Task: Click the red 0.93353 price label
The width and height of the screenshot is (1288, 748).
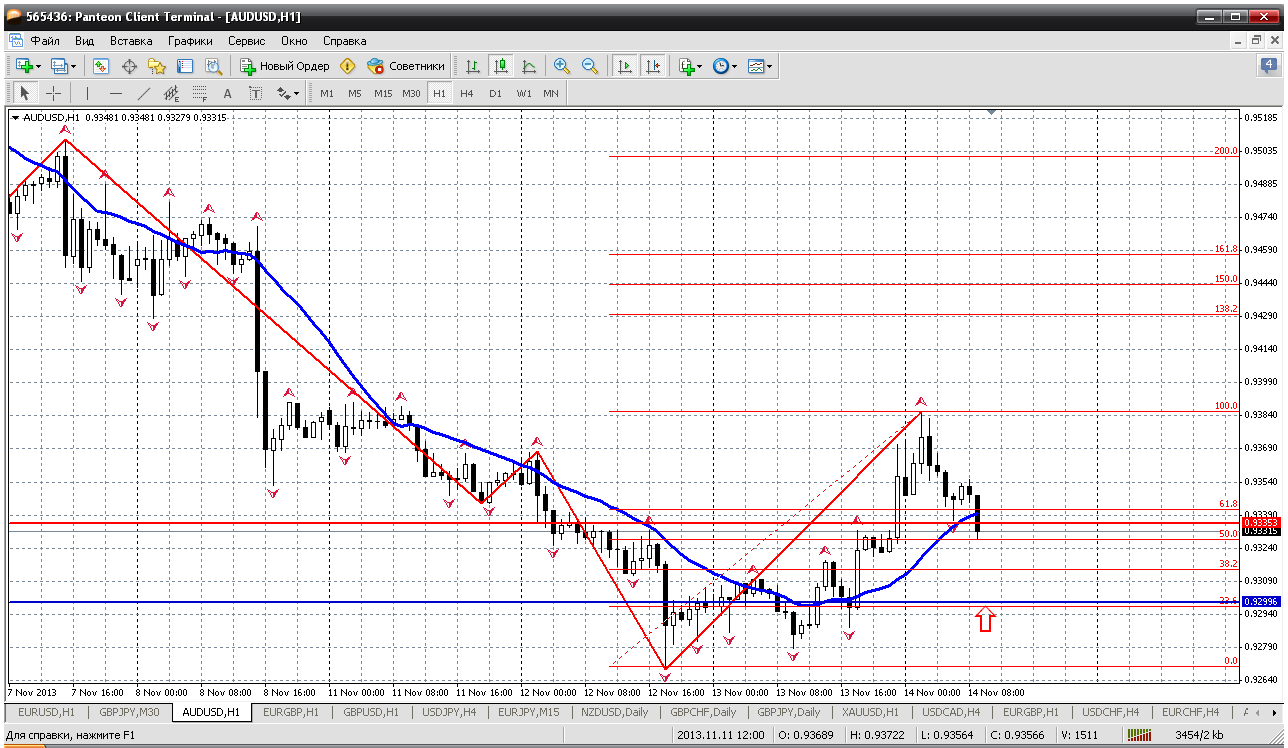Action: [1259, 522]
